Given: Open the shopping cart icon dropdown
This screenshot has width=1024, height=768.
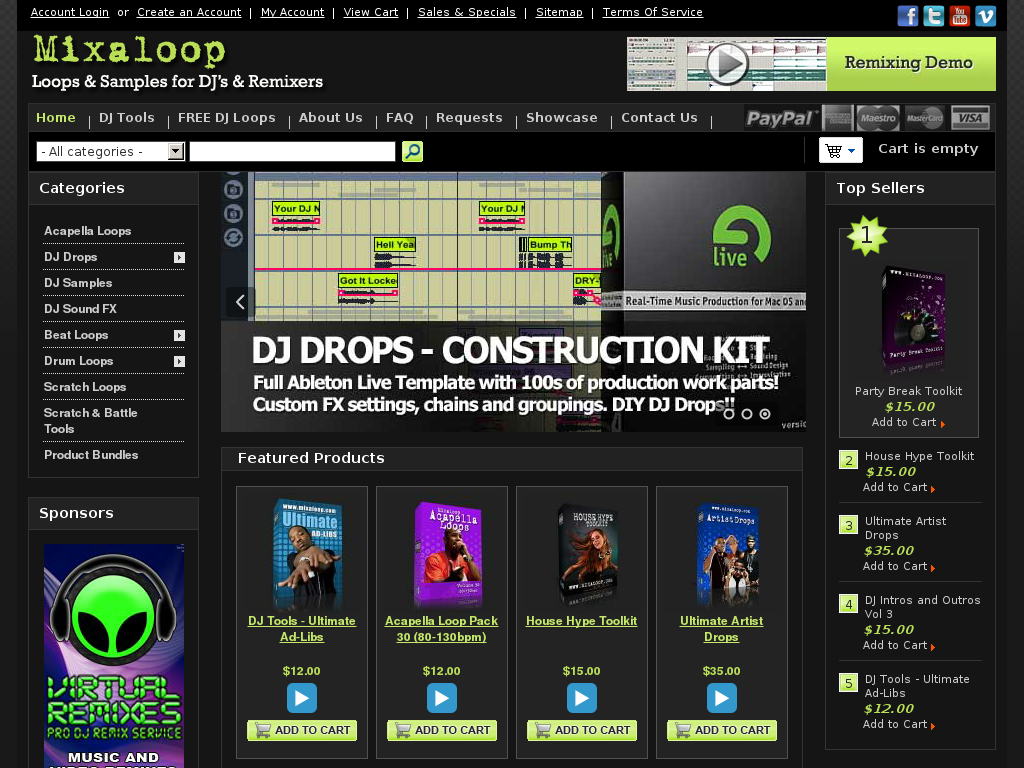Looking at the screenshot, I should [840, 150].
